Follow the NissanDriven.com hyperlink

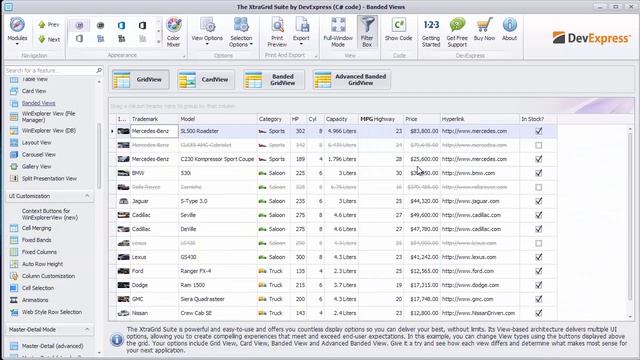pos(478,313)
